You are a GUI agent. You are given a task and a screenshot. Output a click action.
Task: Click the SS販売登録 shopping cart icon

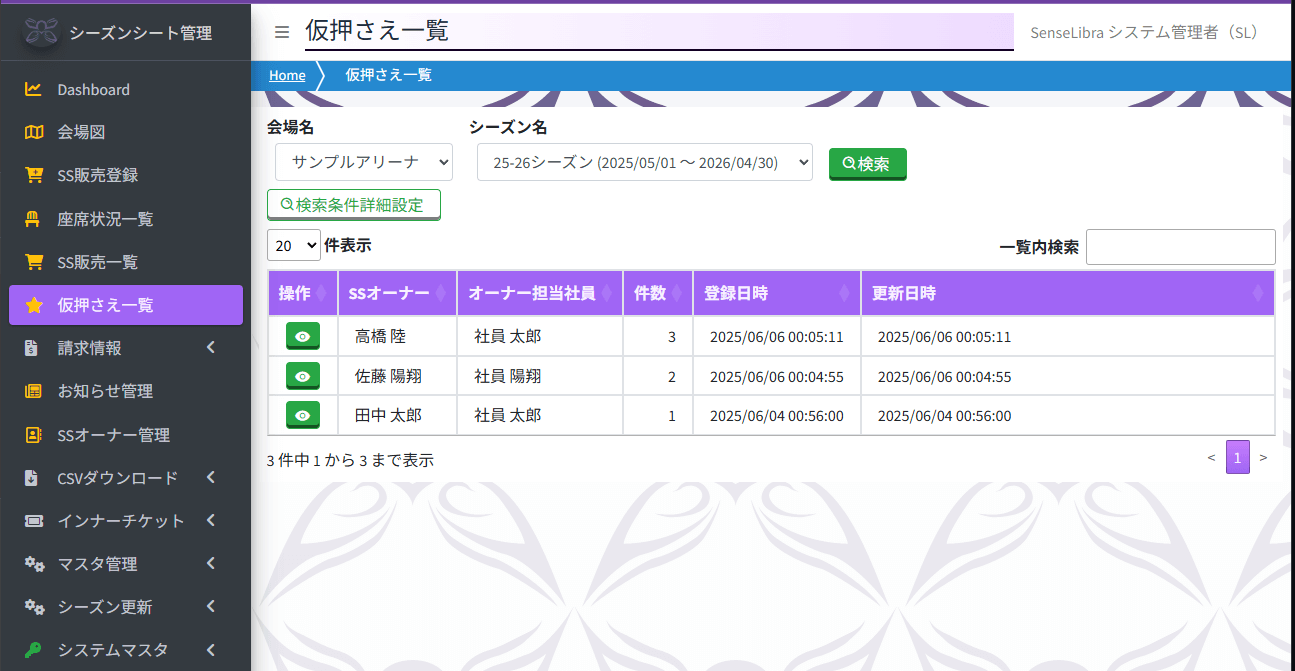(32, 174)
